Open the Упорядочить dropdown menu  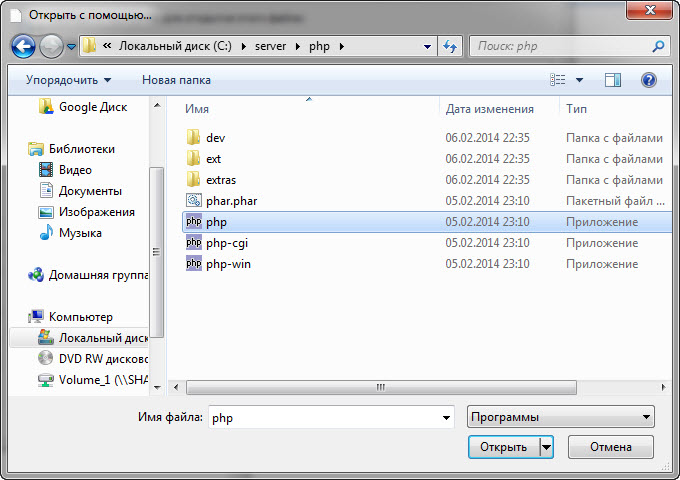[x=68, y=79]
